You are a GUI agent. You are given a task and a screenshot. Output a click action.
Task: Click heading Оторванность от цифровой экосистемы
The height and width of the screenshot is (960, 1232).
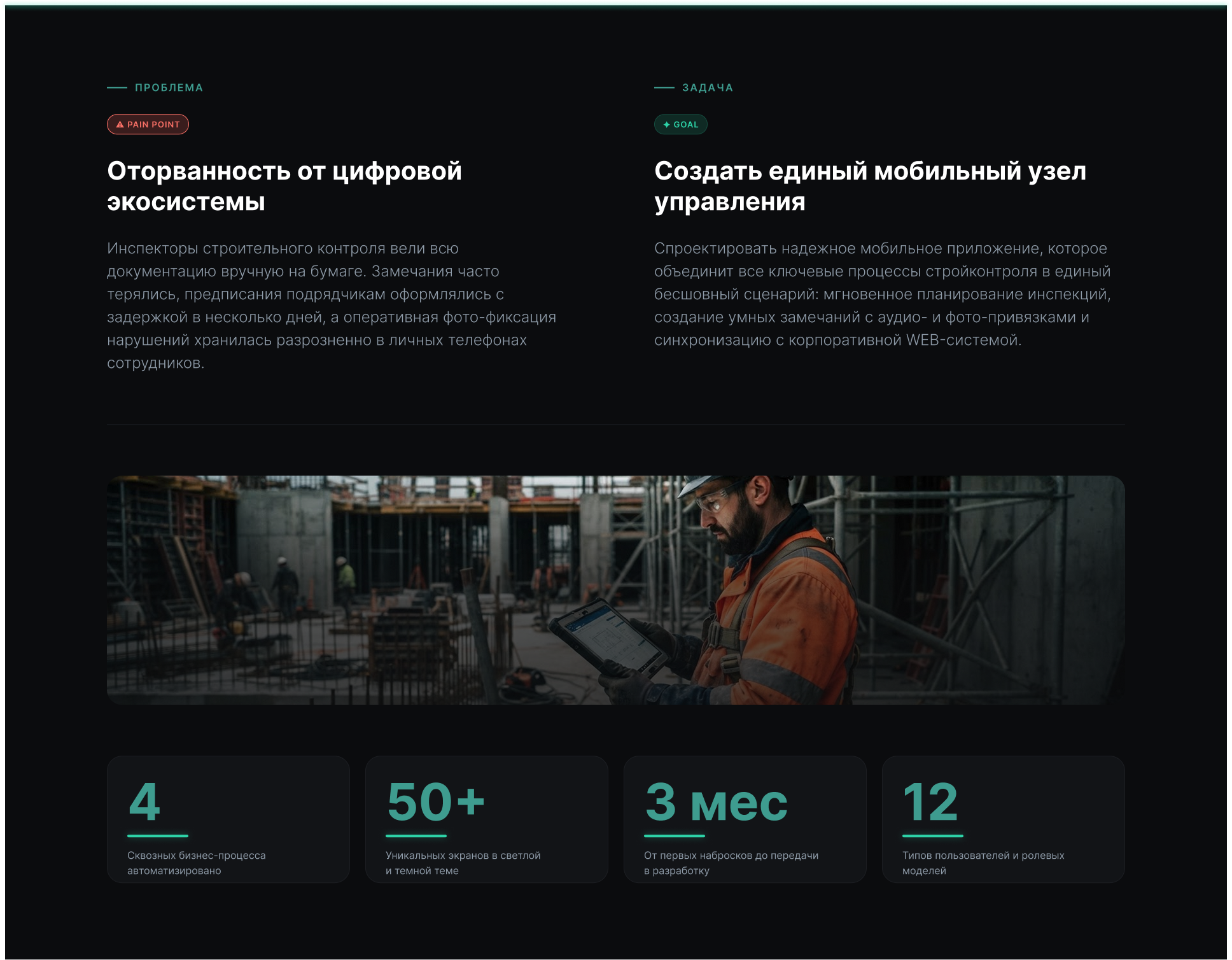[x=284, y=186]
